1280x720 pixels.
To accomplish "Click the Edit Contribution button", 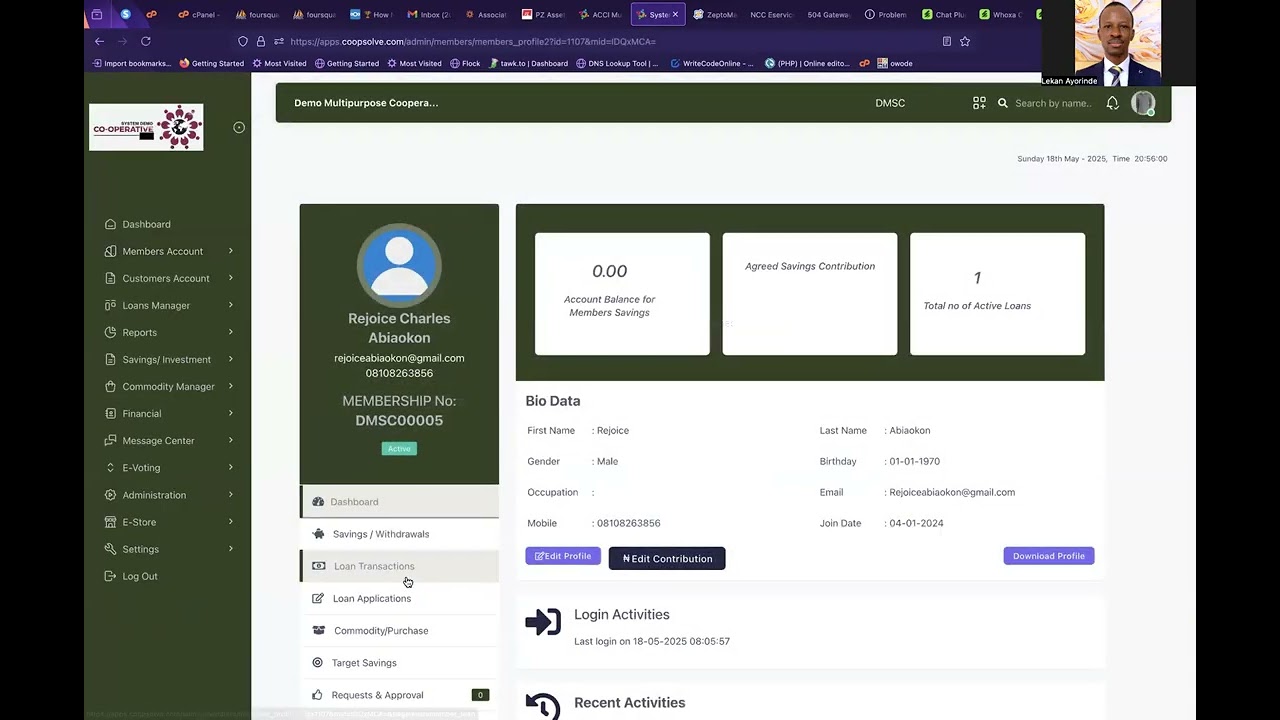I will 667,558.
